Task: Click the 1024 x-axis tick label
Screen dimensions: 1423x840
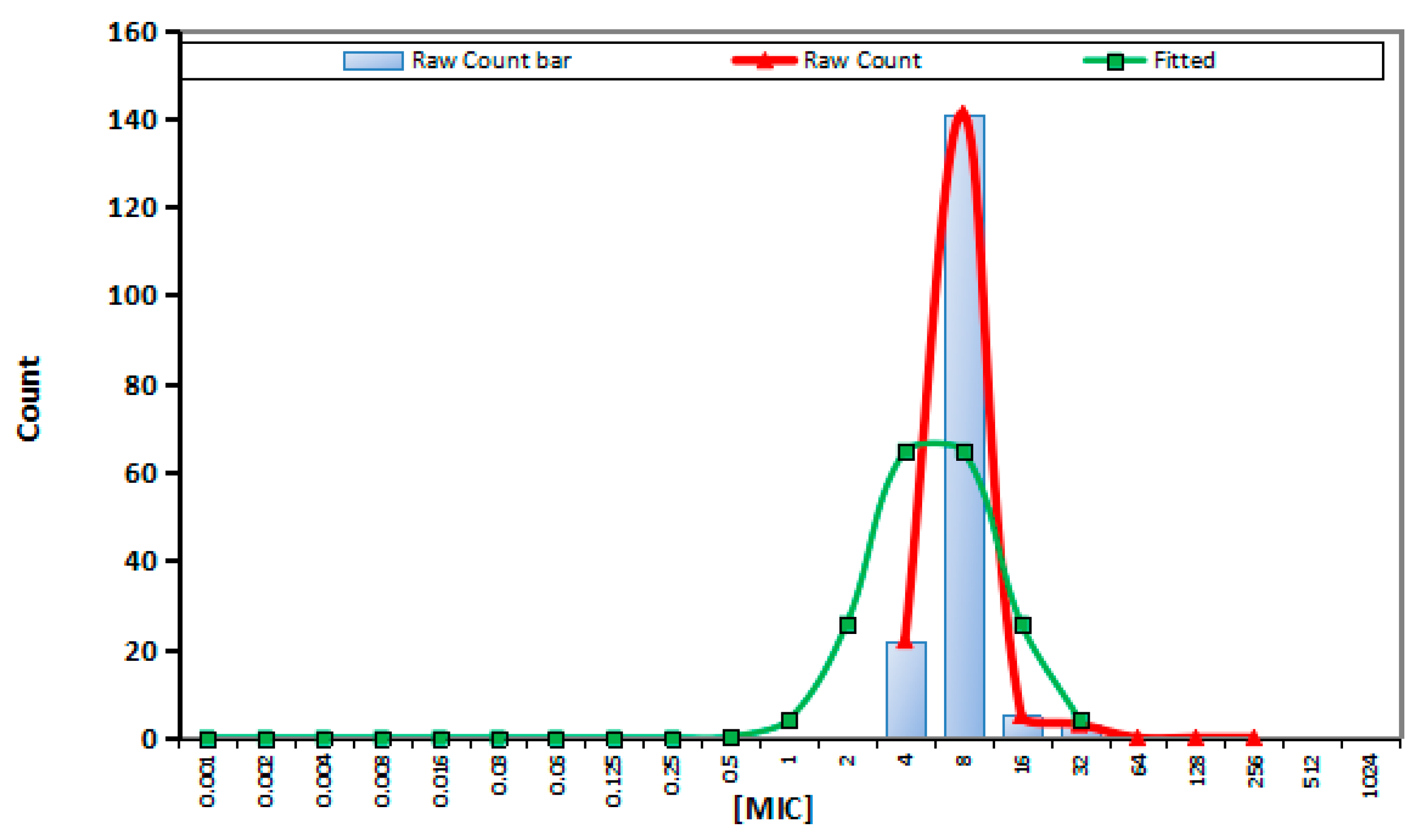Action: pyautogui.click(x=1369, y=776)
